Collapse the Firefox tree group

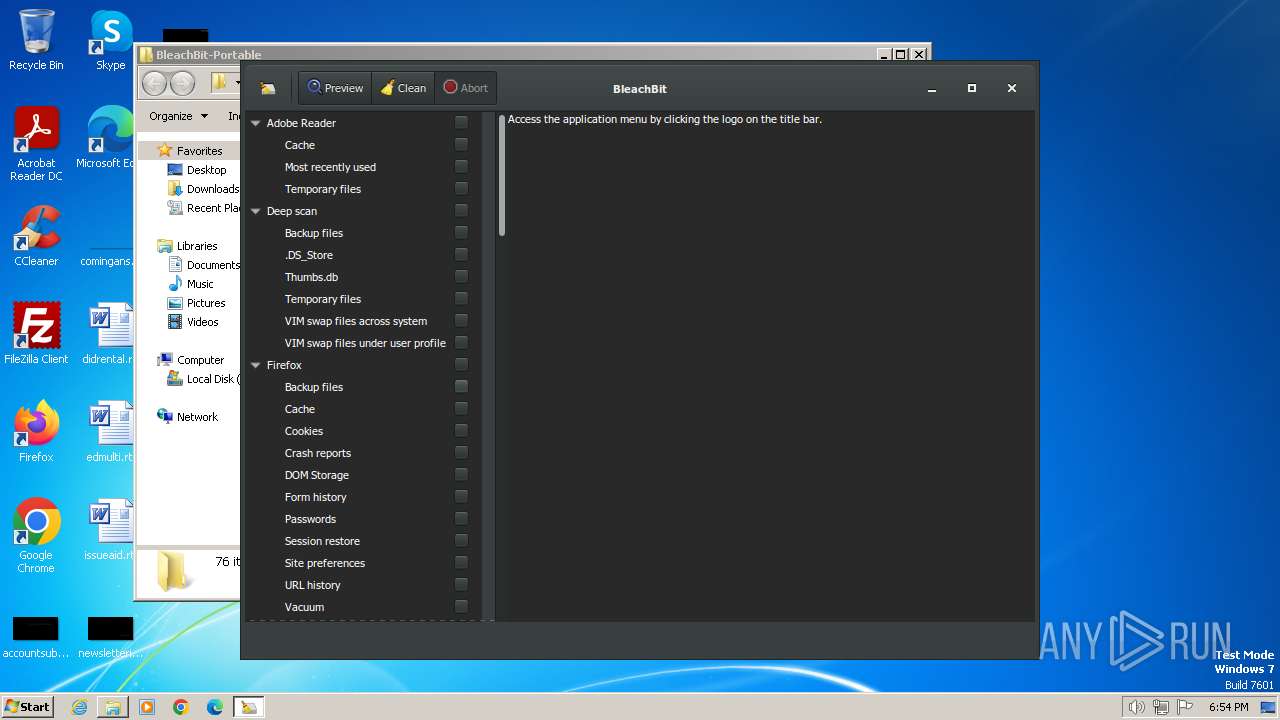(256, 365)
